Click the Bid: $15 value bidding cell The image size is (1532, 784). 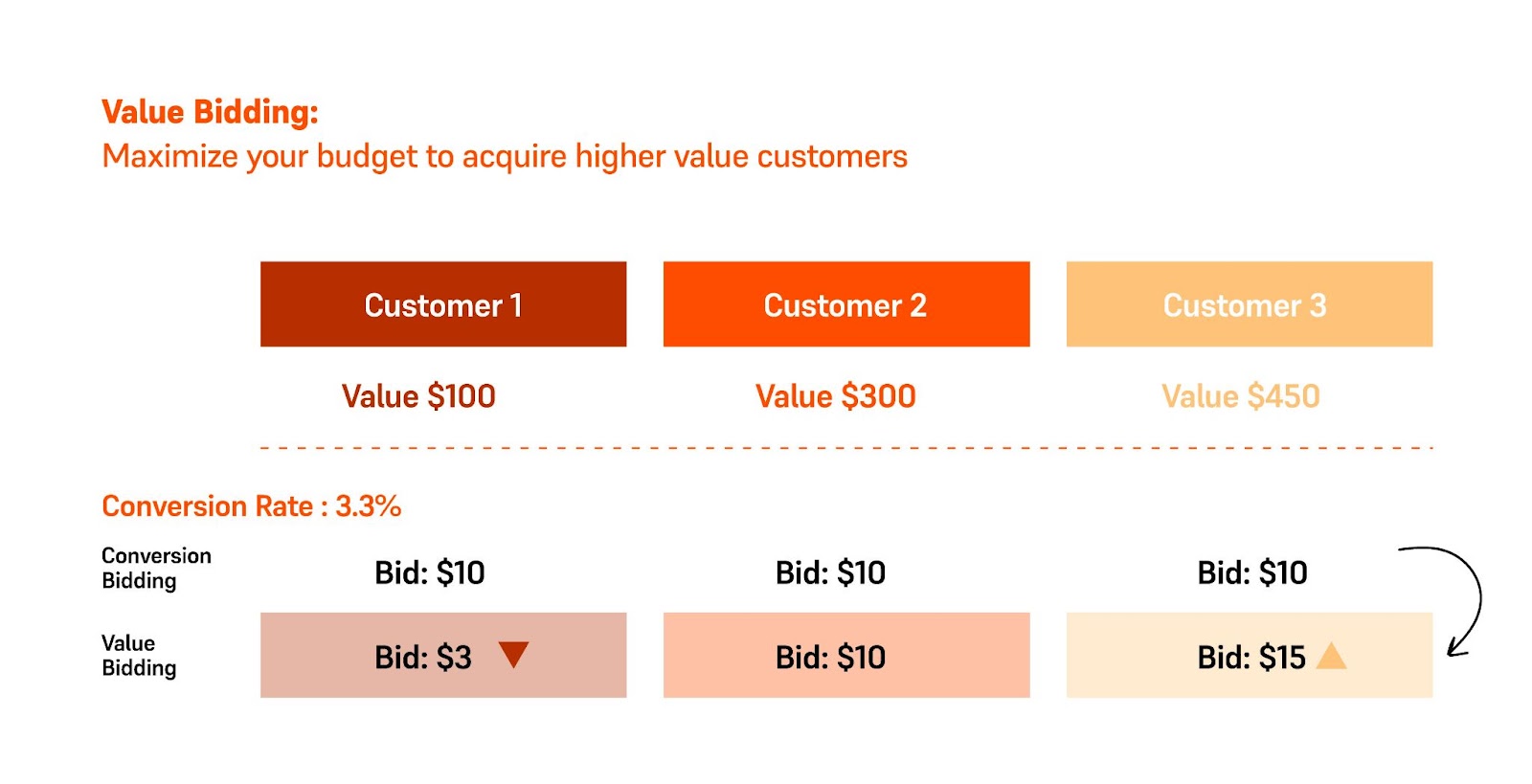(x=1250, y=655)
